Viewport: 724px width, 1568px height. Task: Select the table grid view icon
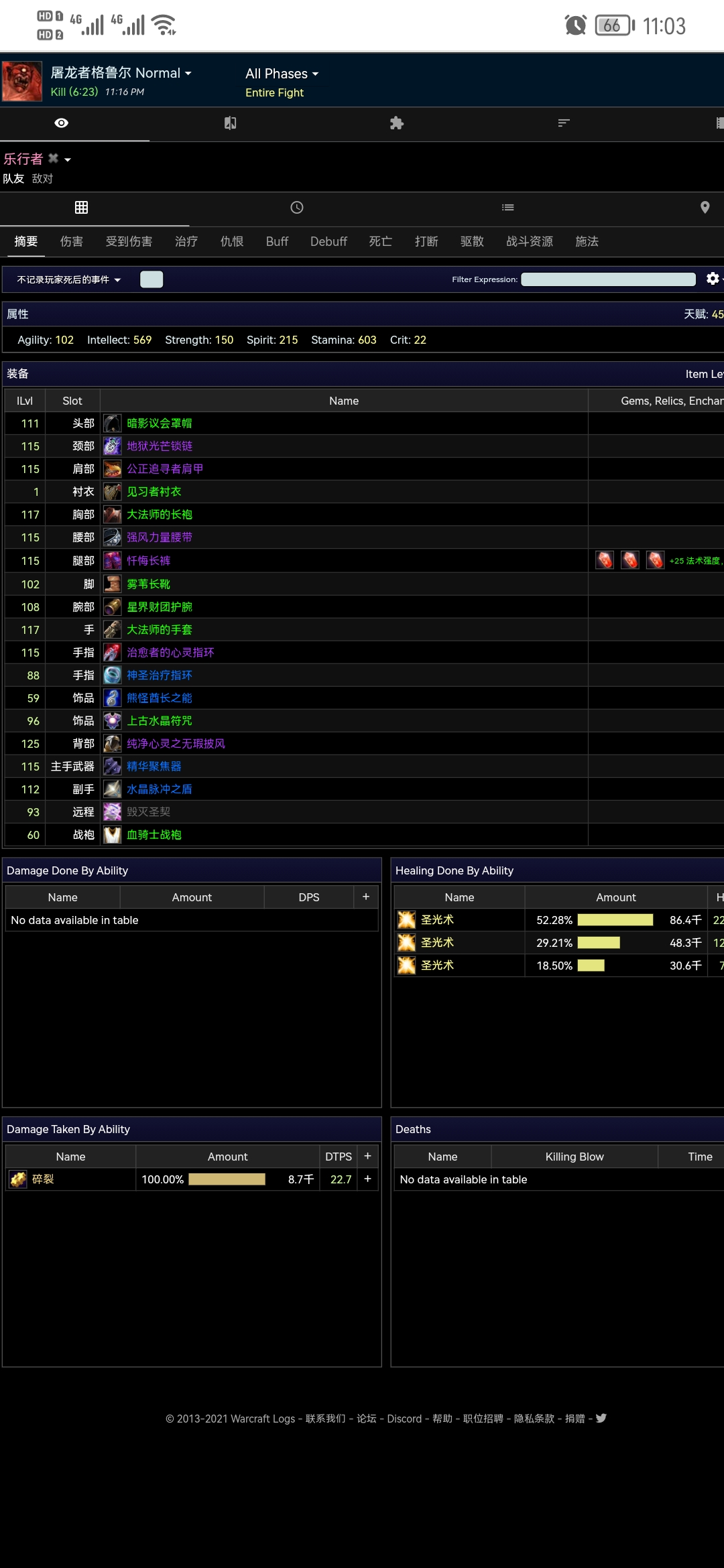point(81,208)
